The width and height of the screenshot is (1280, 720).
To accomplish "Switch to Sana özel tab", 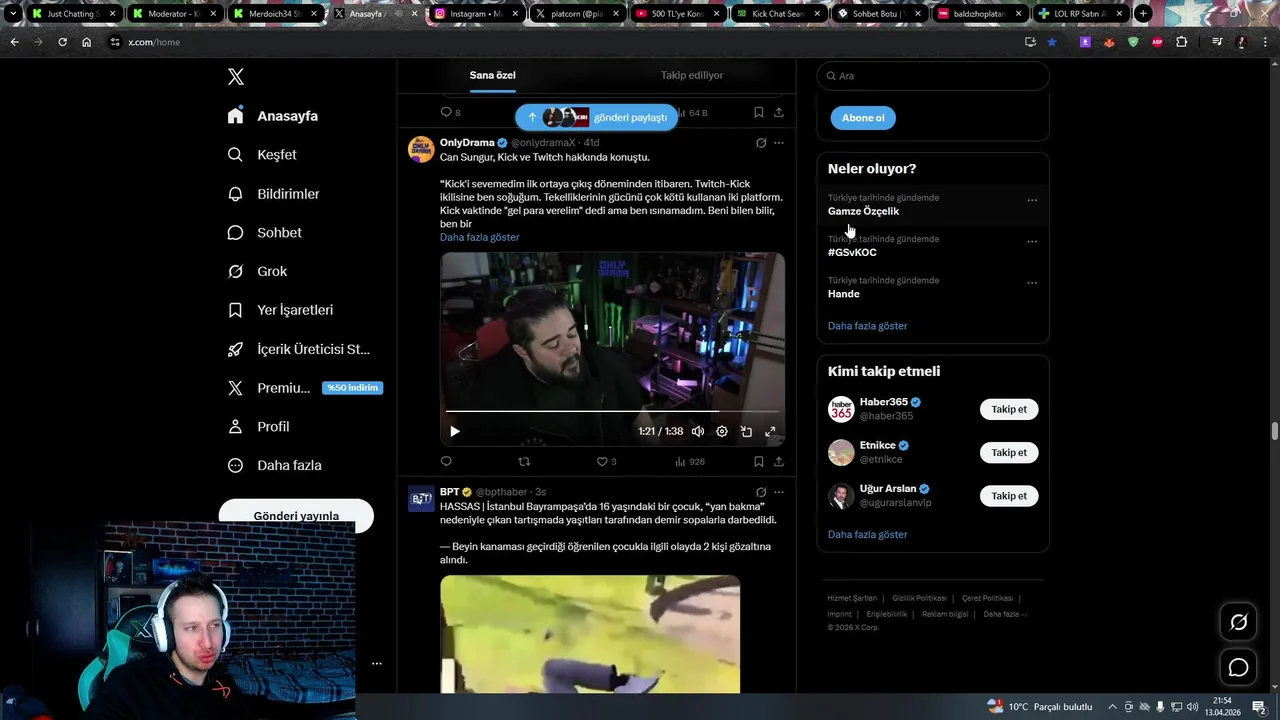I will (x=493, y=75).
